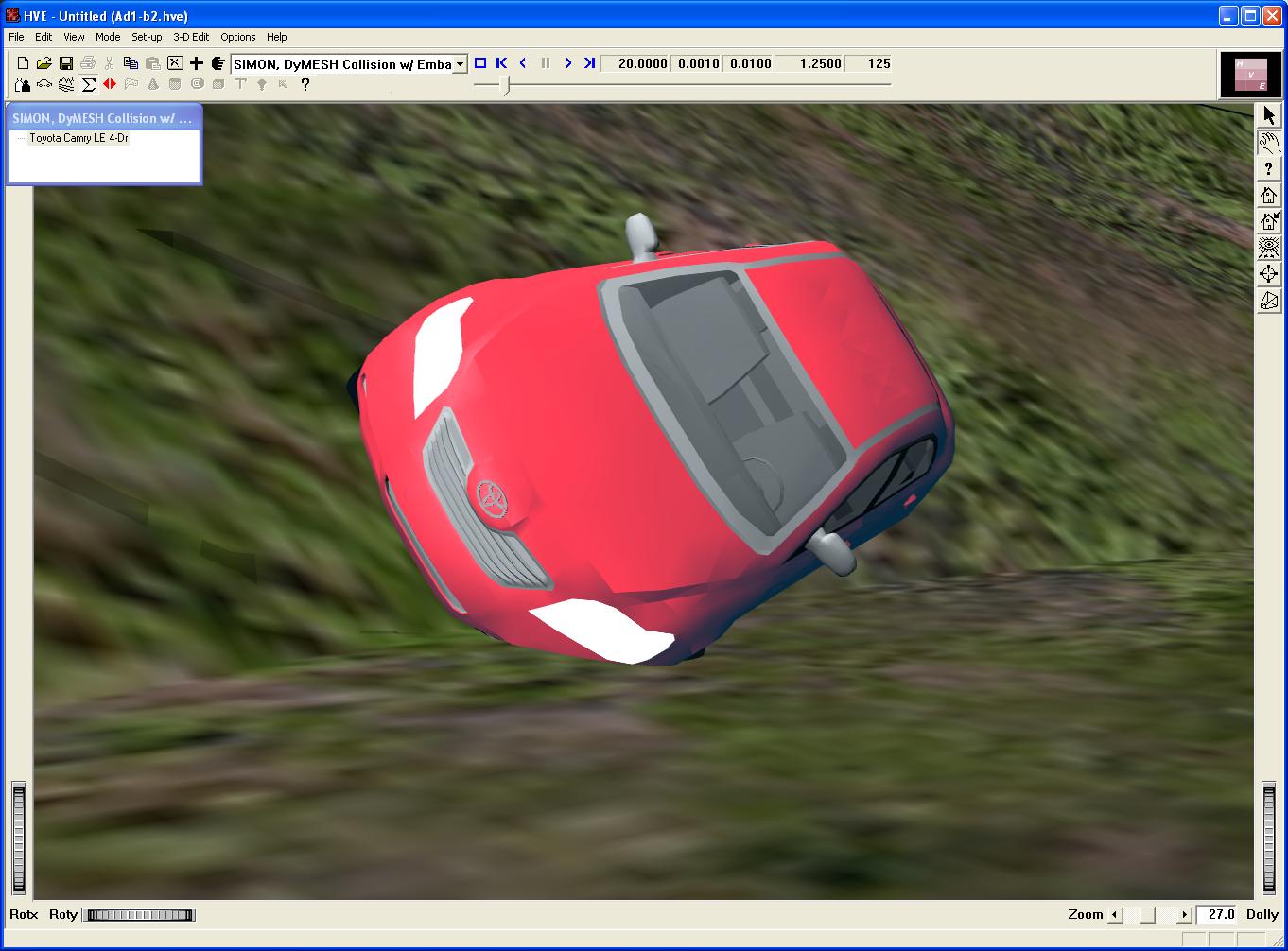This screenshot has width=1288, height=951.
Task: Click the Zoom scrollbar right arrow
Action: point(1184,915)
